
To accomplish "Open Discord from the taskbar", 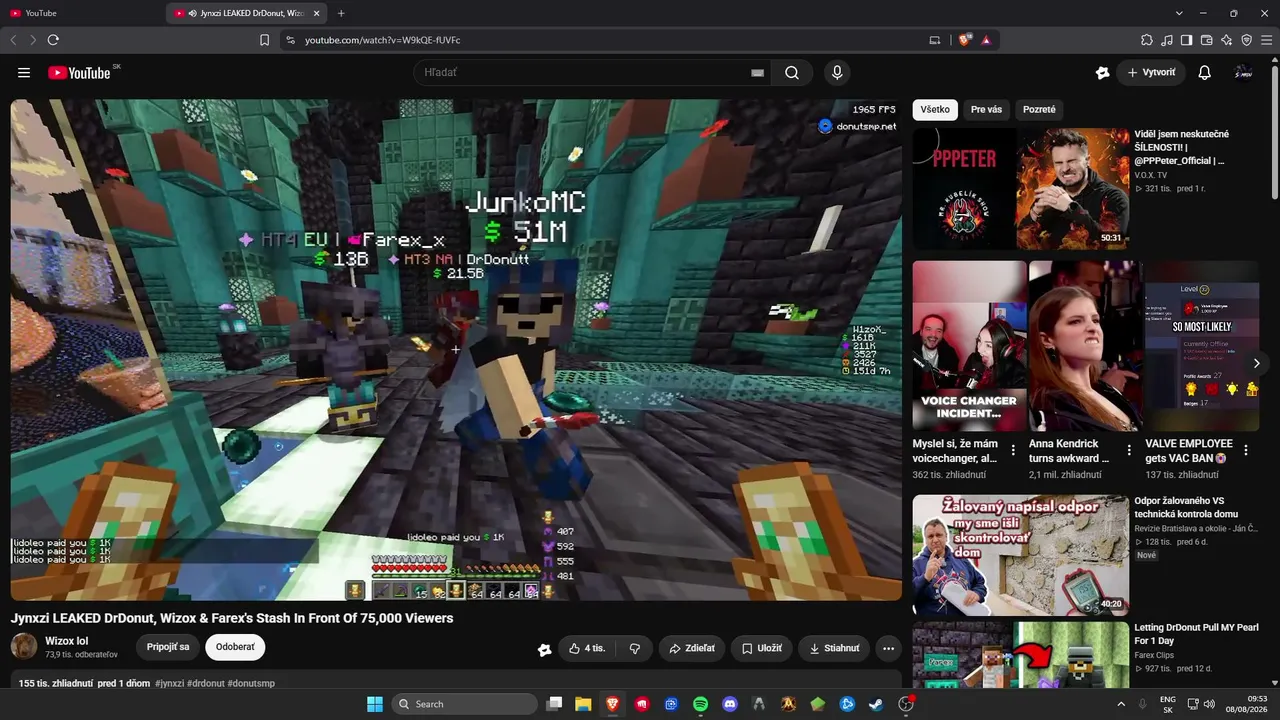I will [730, 704].
